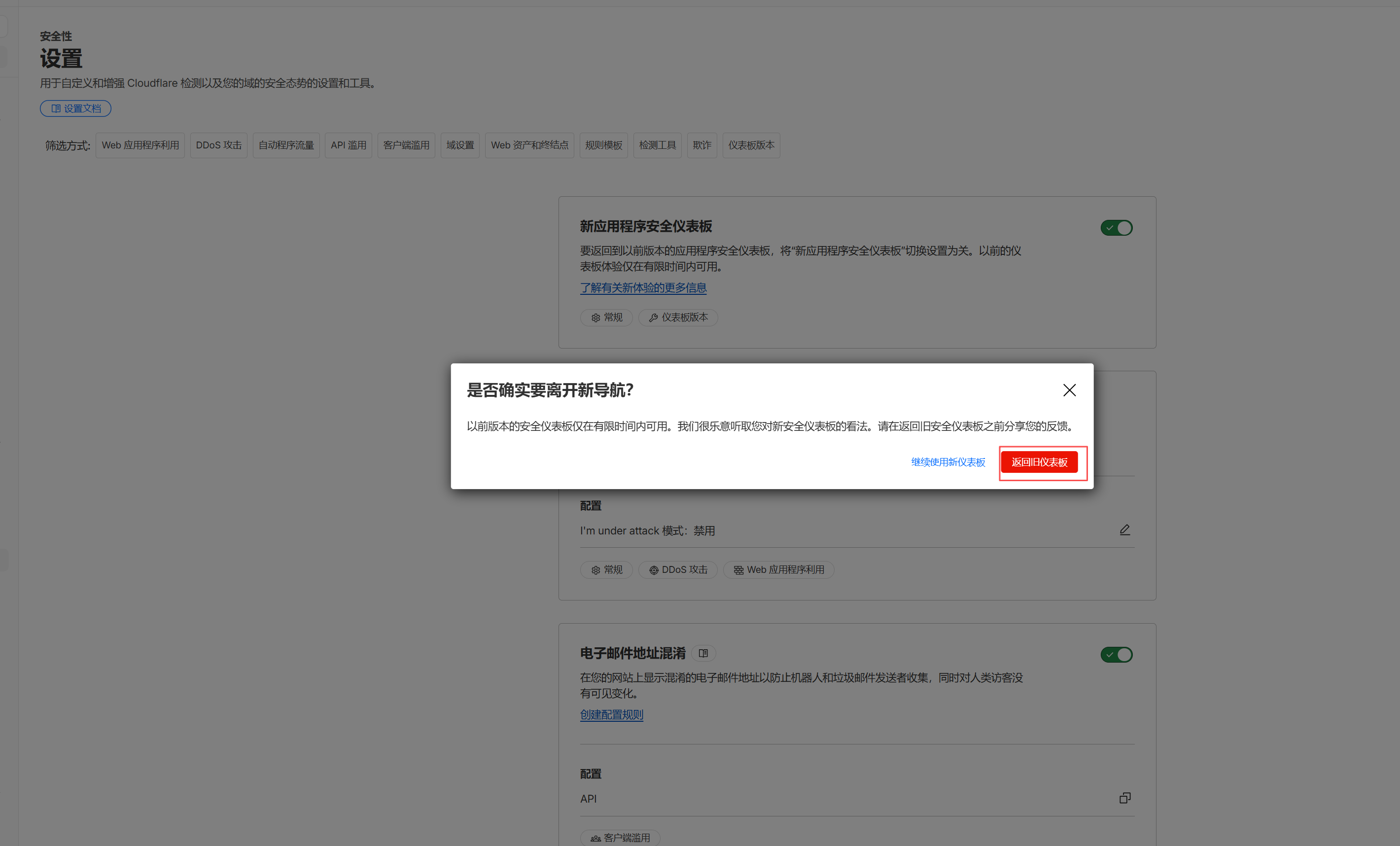The width and height of the screenshot is (1400, 846).
Task: Select the 自动程序流量 filter
Action: [286, 145]
